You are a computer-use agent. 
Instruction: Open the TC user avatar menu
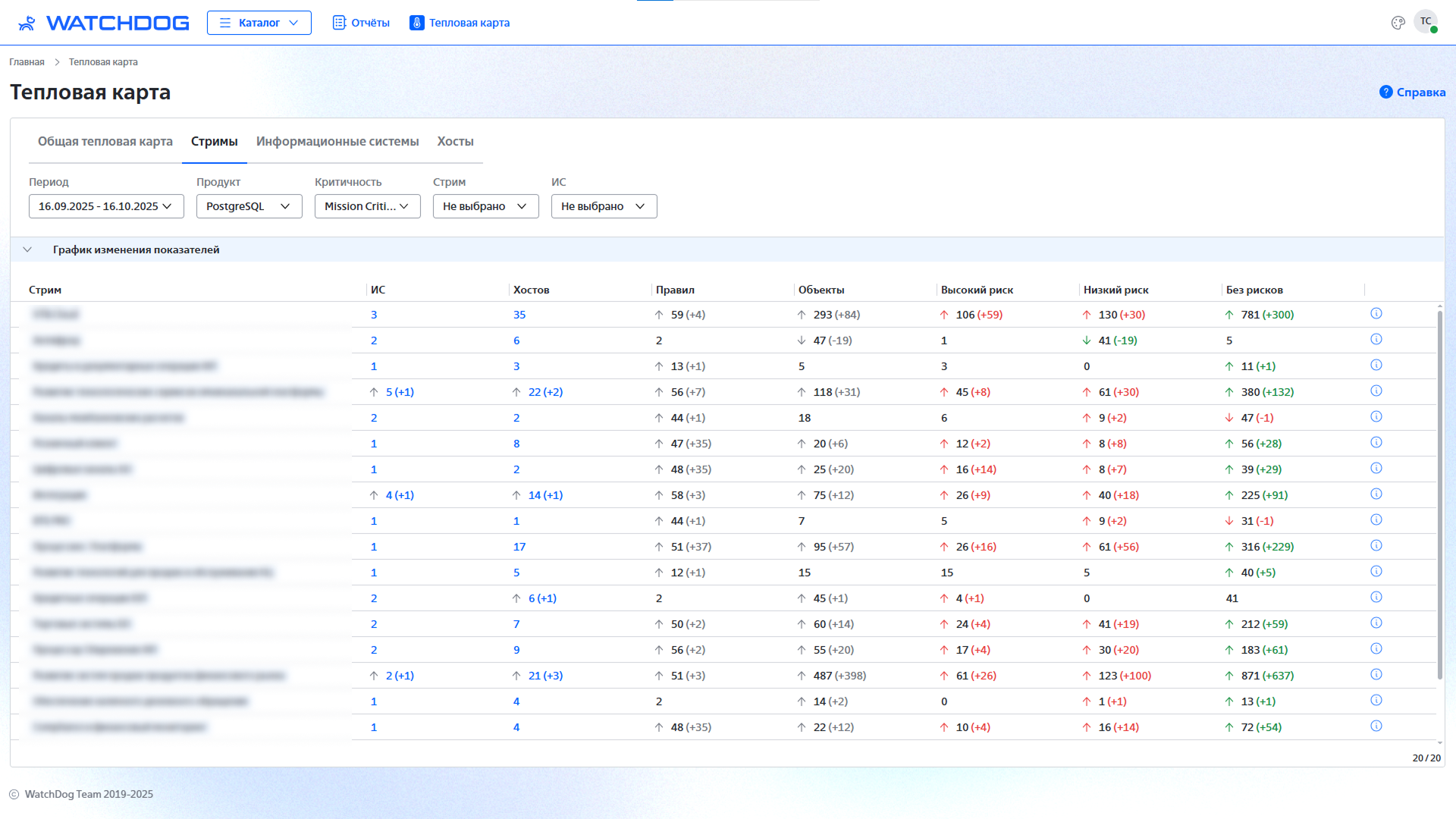point(1426,22)
